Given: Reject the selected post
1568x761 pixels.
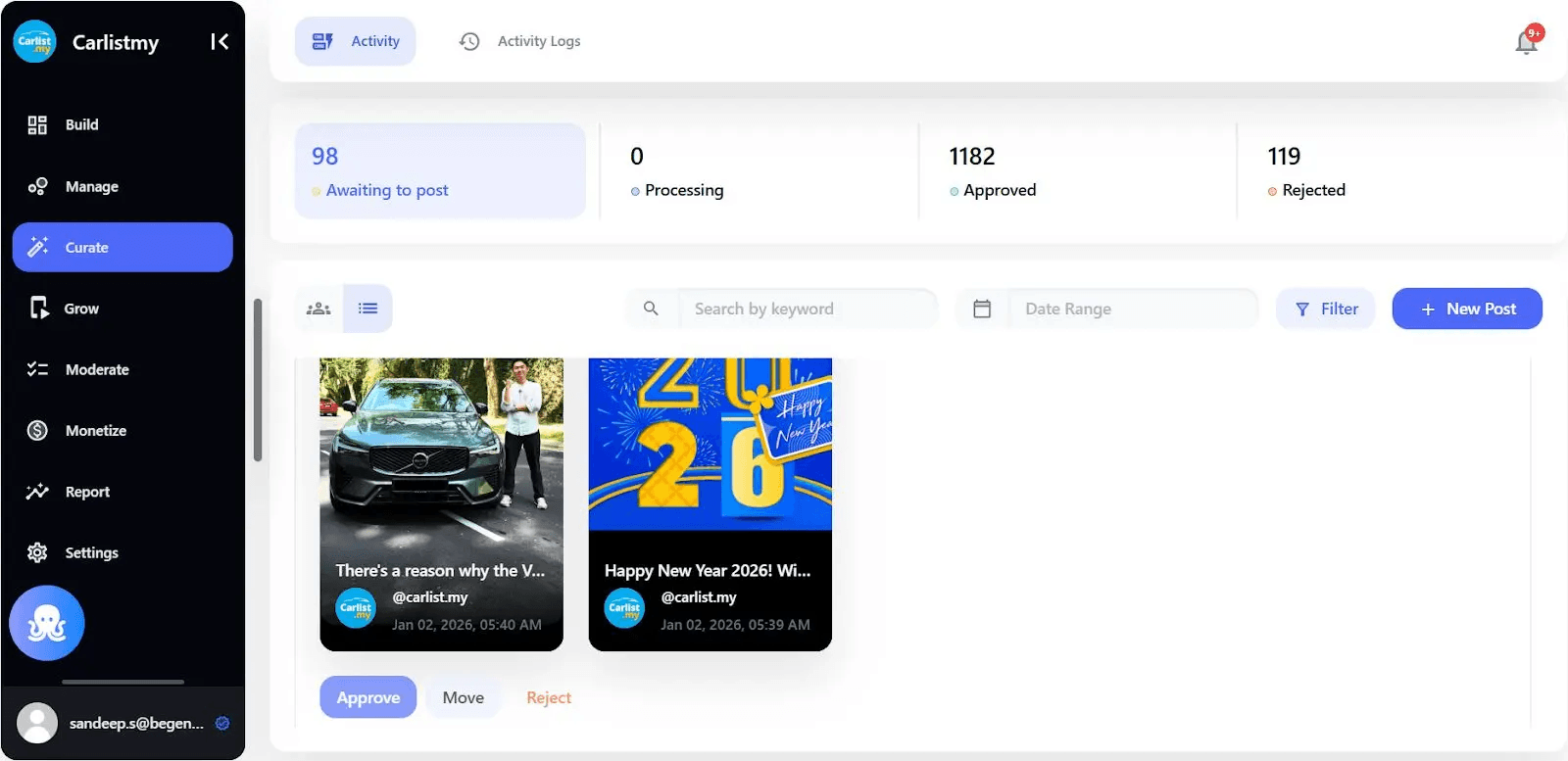Looking at the screenshot, I should 549,697.
